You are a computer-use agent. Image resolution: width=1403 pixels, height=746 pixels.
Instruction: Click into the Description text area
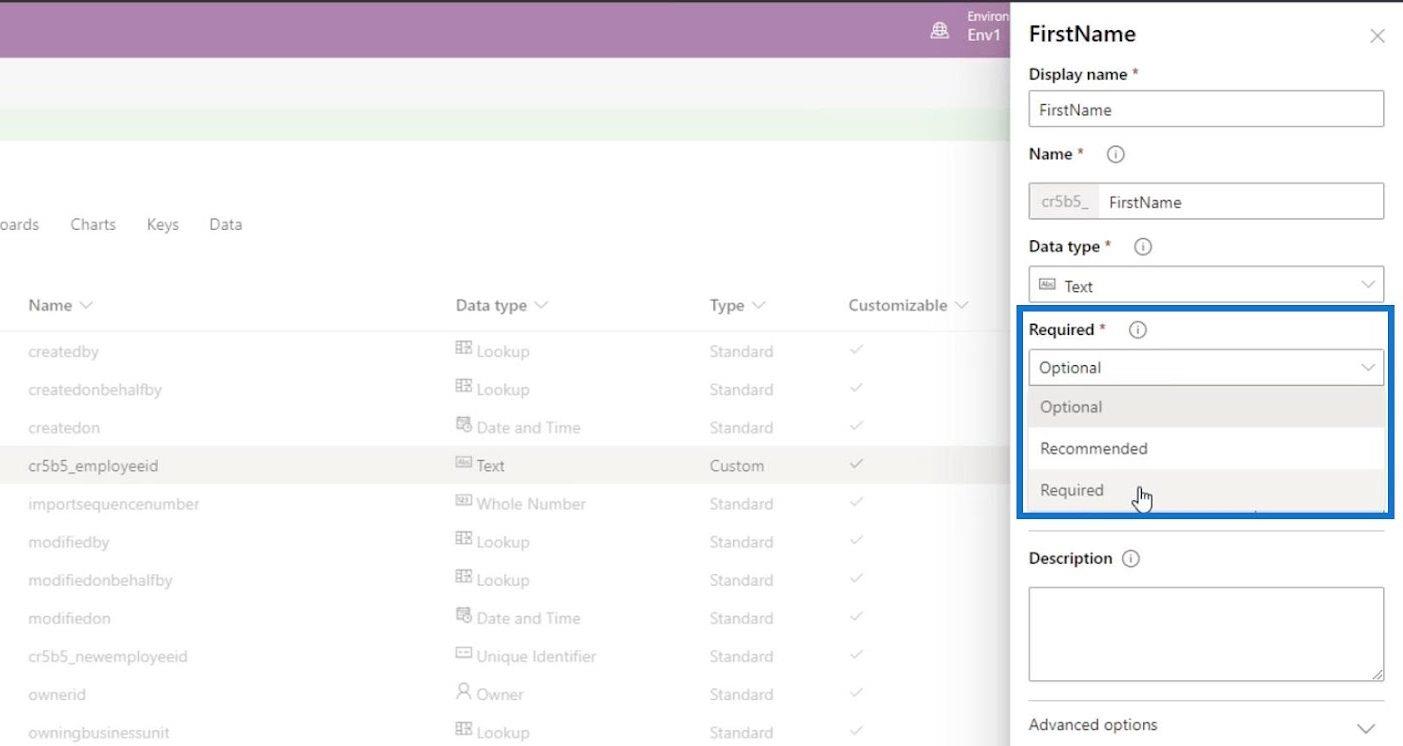click(x=1205, y=634)
